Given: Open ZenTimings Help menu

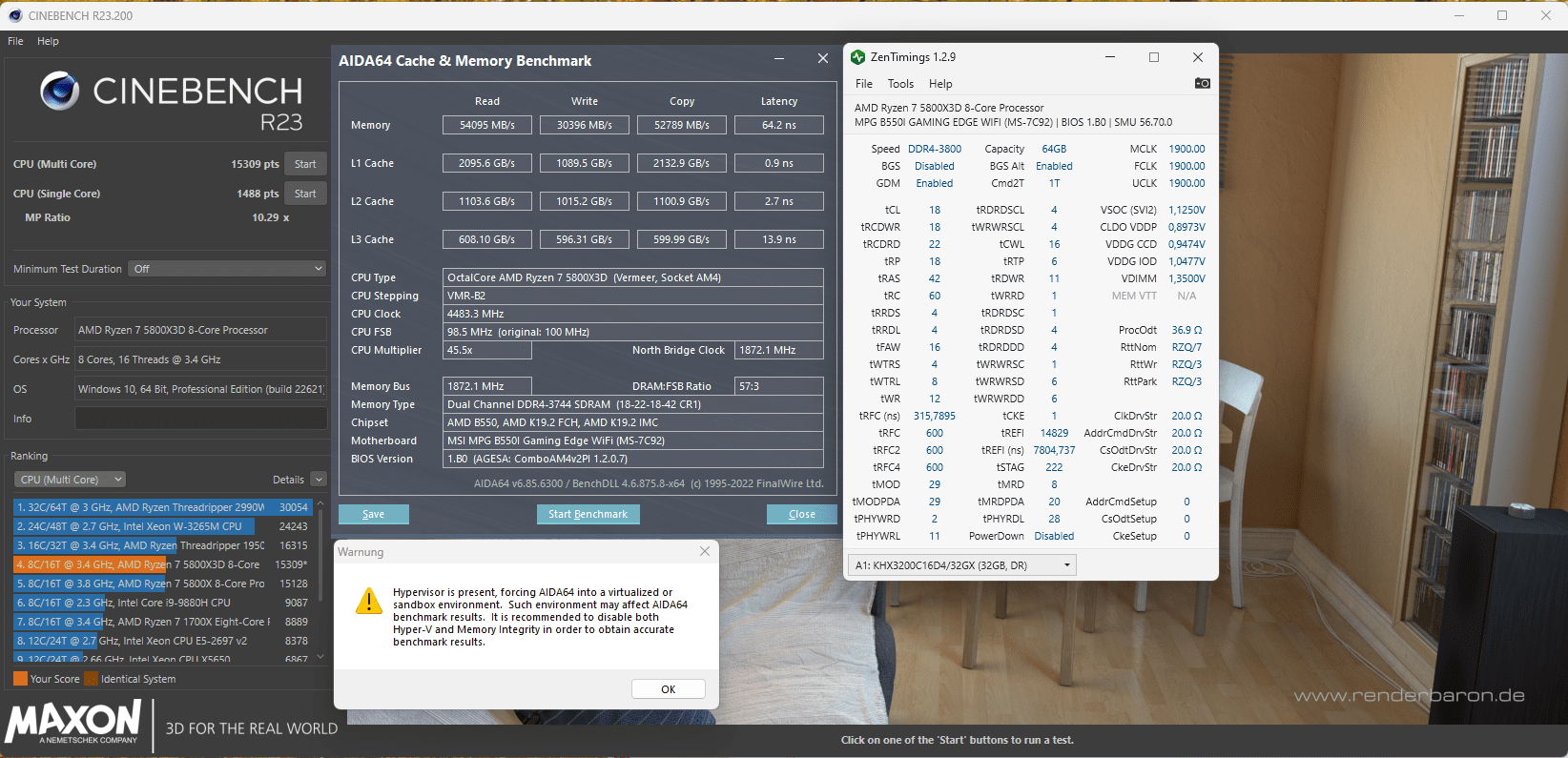Looking at the screenshot, I should tap(940, 84).
